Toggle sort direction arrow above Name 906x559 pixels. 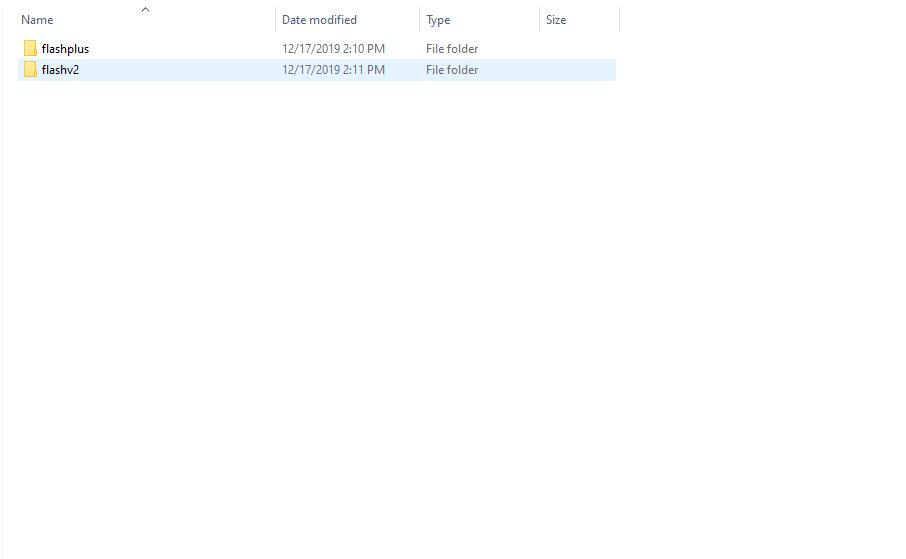click(146, 9)
